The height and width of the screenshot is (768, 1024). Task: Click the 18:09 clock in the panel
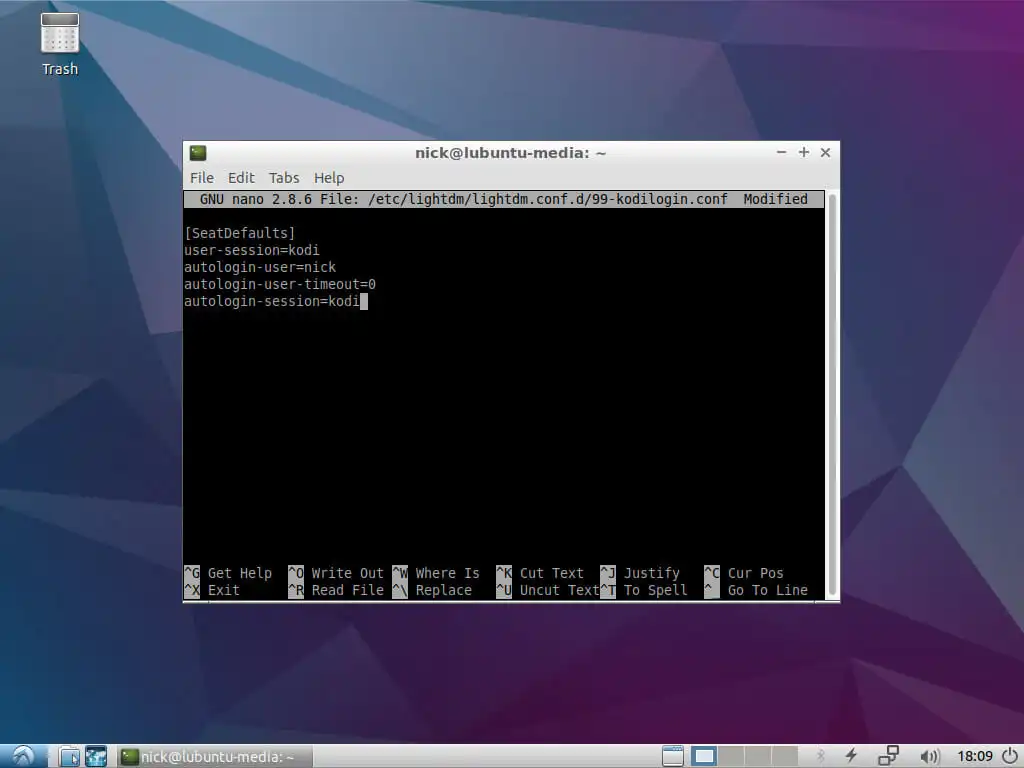point(973,756)
